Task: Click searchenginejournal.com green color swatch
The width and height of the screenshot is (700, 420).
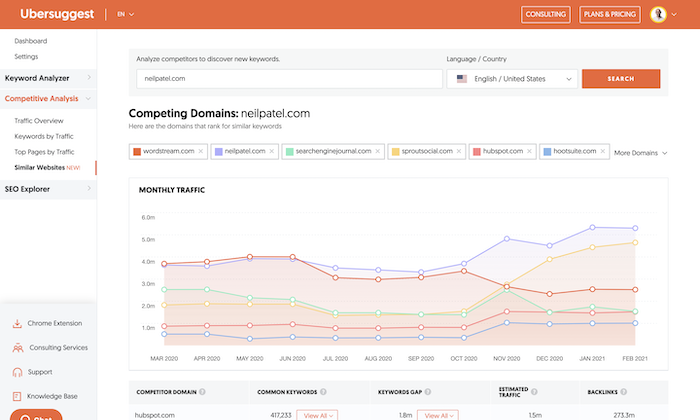Action: click(x=289, y=152)
